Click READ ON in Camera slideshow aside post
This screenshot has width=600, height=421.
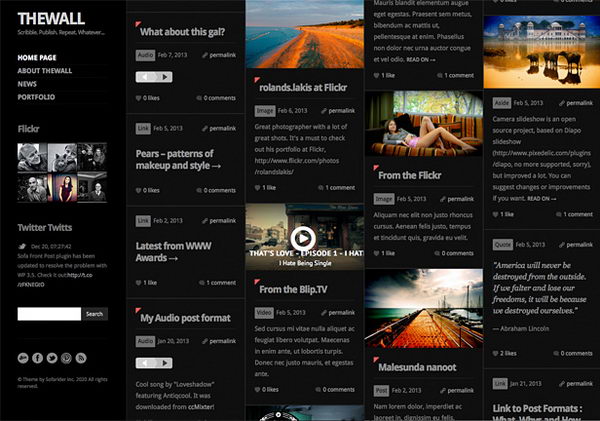click(541, 199)
